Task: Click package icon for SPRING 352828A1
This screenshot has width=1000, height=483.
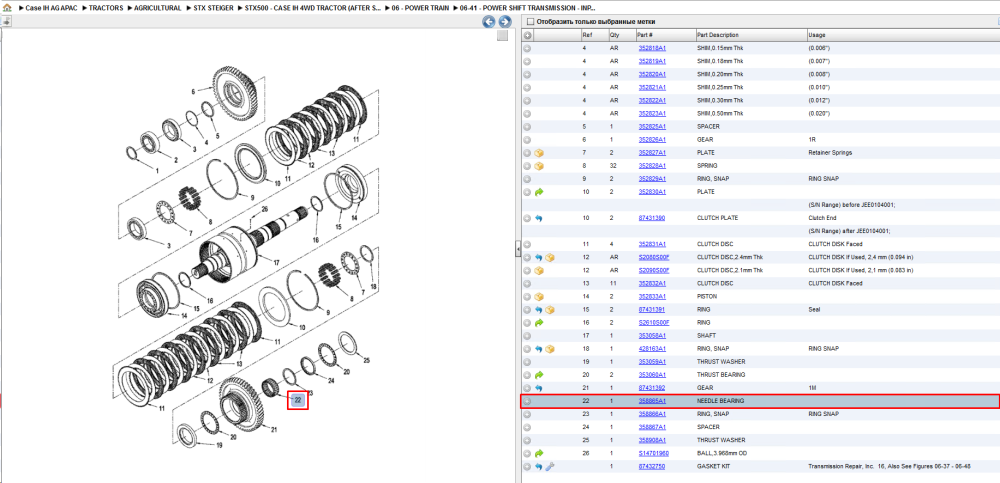Action: [540, 166]
